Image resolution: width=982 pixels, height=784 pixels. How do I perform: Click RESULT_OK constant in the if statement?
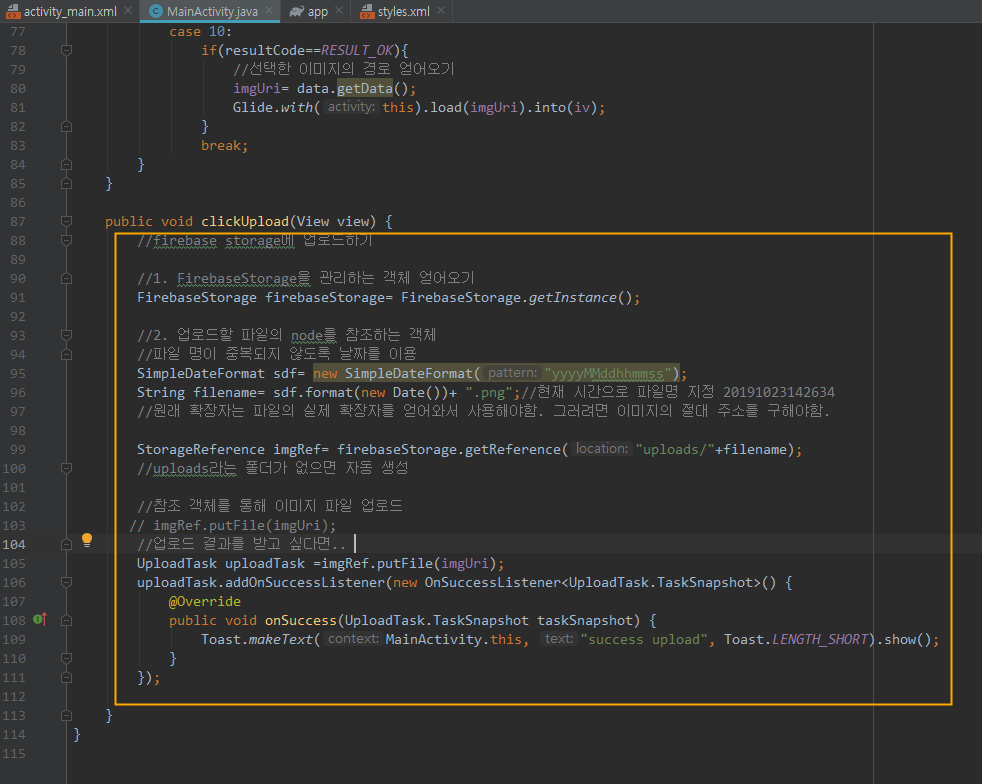(357, 50)
